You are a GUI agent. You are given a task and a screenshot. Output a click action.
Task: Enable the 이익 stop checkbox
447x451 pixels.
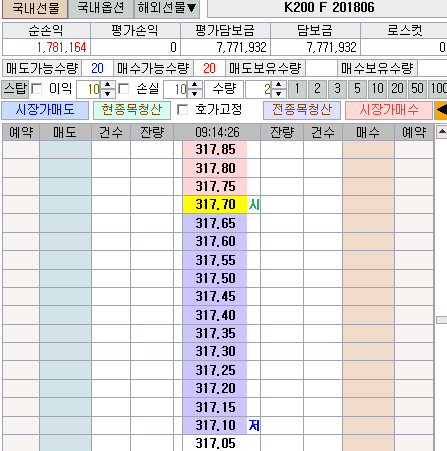coord(36,89)
